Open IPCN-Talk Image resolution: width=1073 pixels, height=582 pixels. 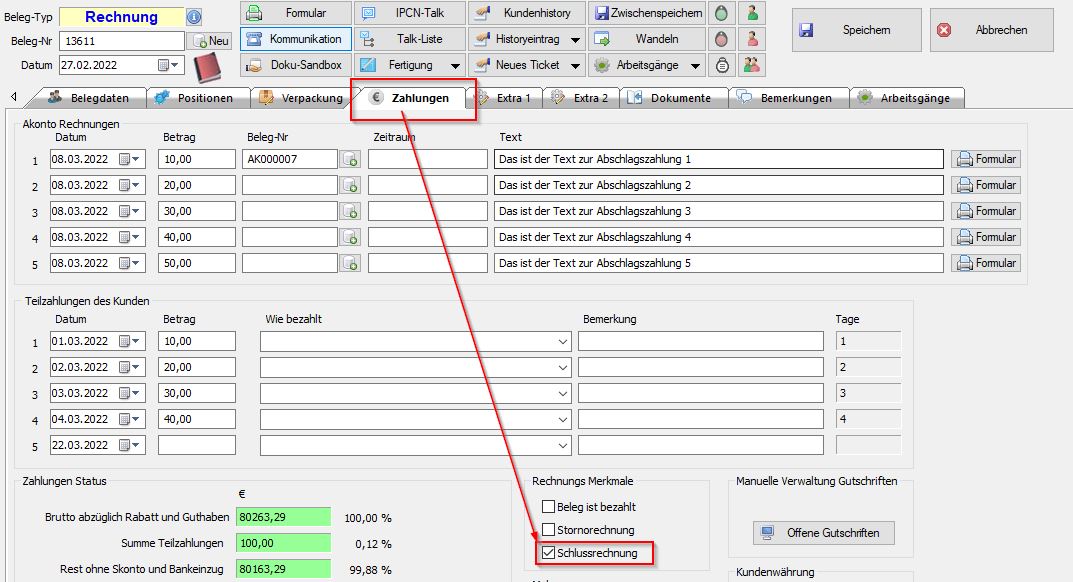tap(410, 13)
